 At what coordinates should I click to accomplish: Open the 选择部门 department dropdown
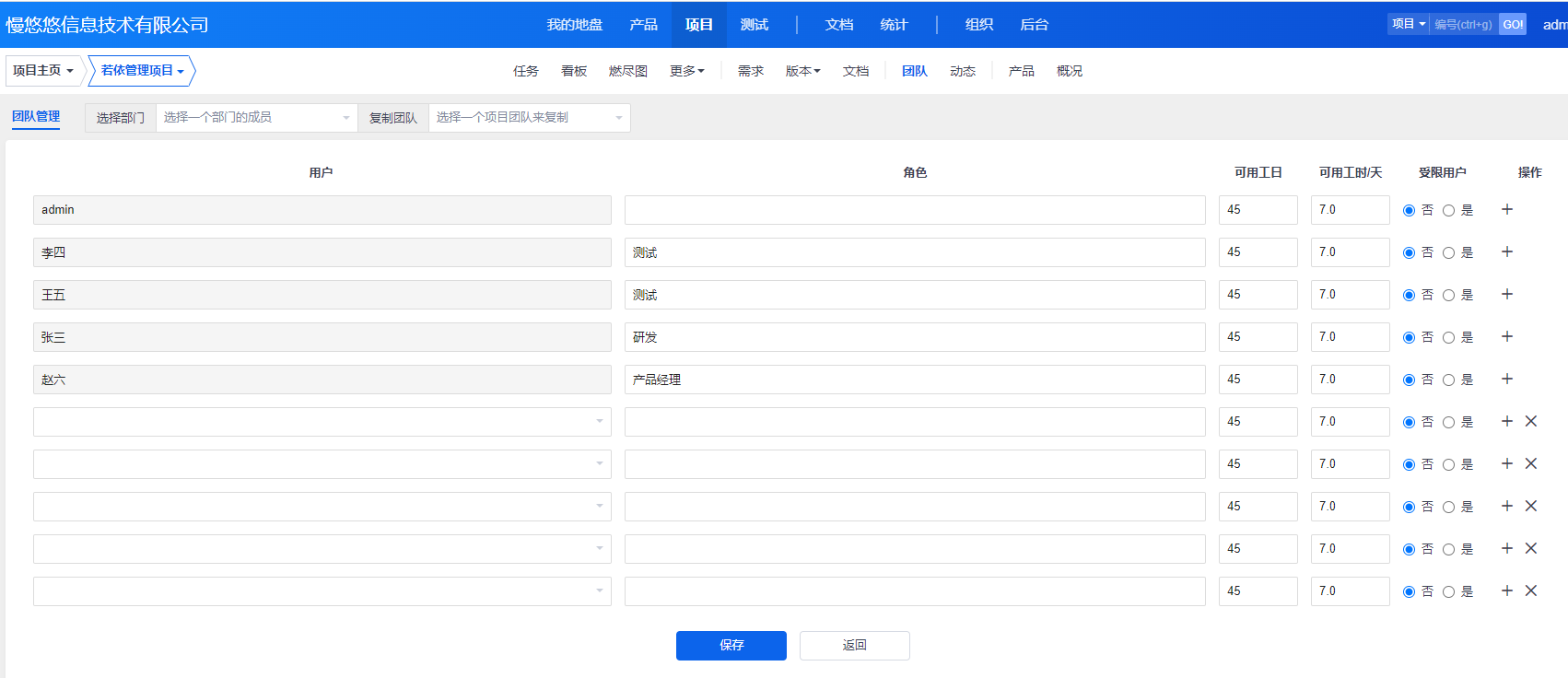[x=256, y=118]
